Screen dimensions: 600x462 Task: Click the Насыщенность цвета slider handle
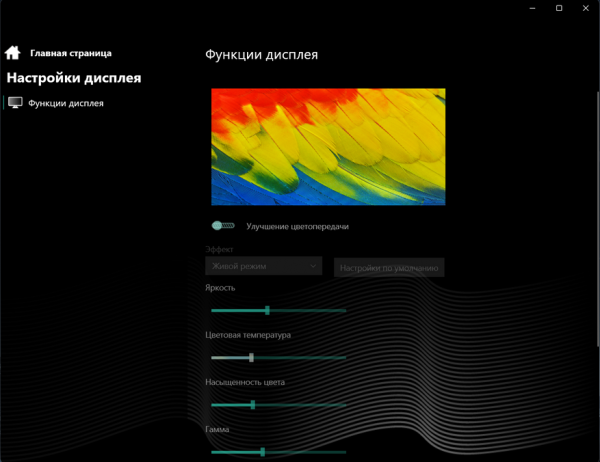(253, 405)
